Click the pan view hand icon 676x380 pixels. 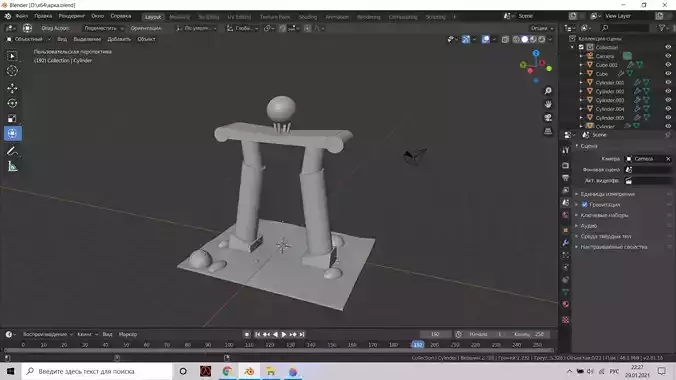pyautogui.click(x=548, y=104)
